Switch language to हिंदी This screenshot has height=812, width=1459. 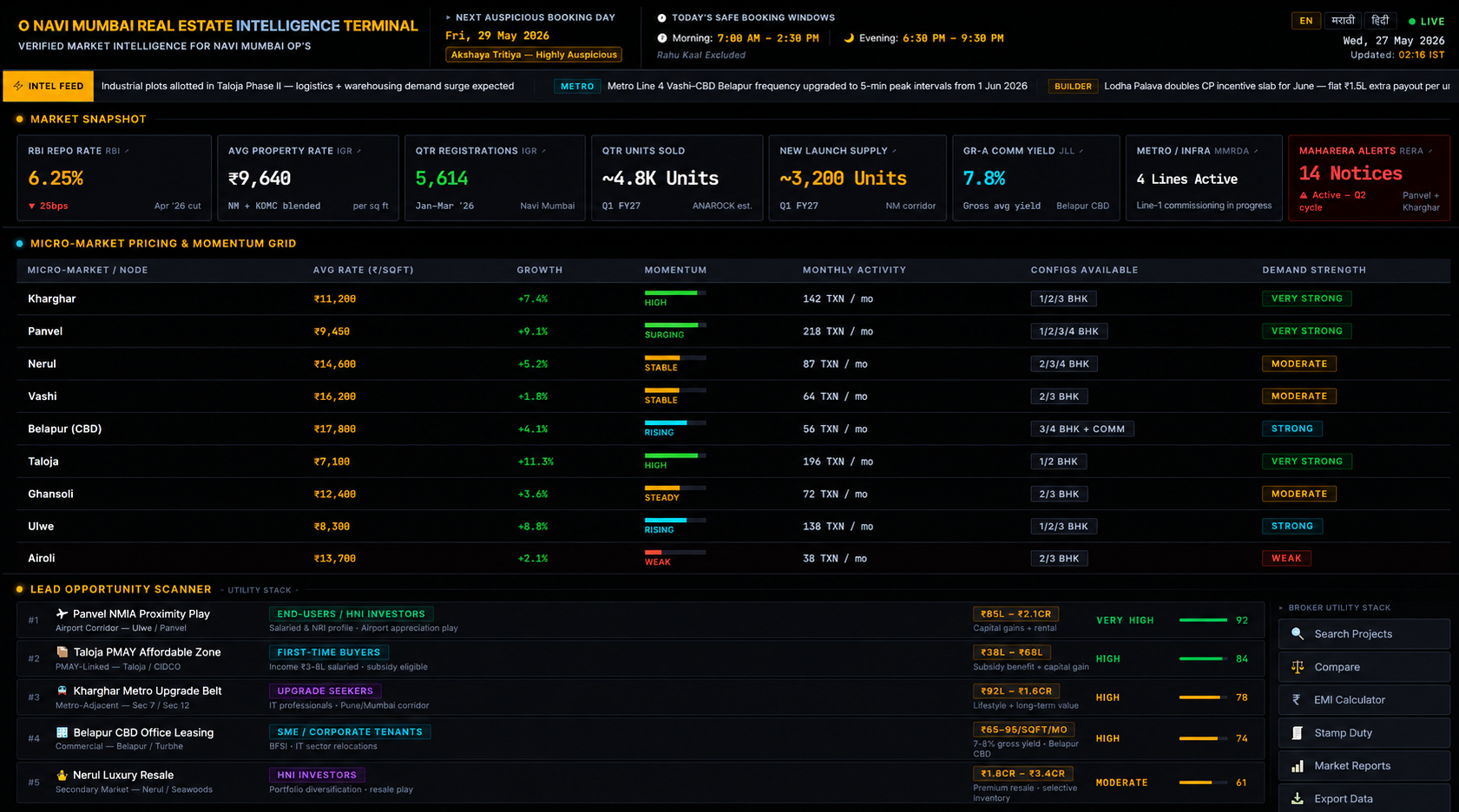tap(1380, 21)
